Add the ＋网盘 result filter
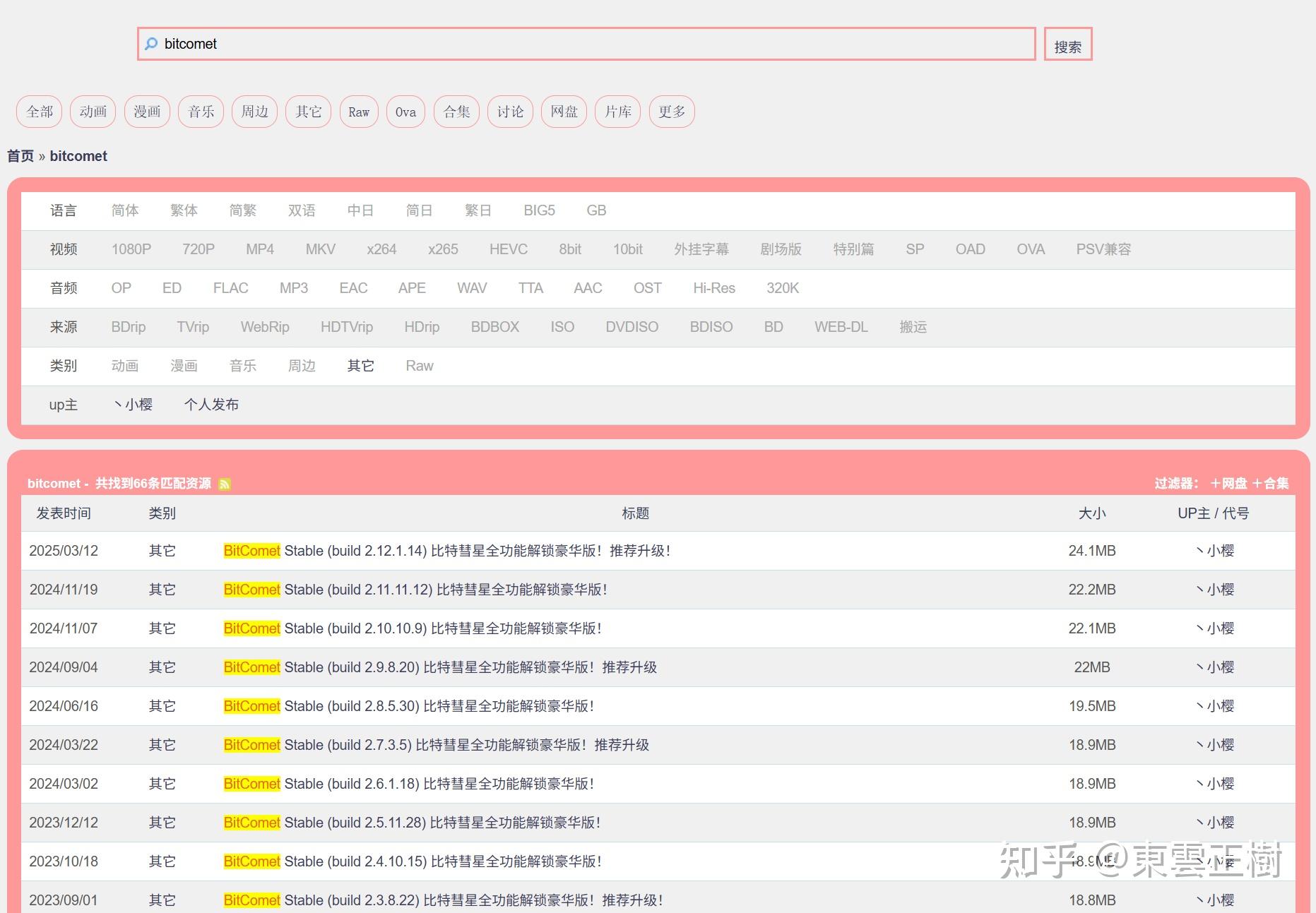1316x913 pixels. tap(1228, 484)
